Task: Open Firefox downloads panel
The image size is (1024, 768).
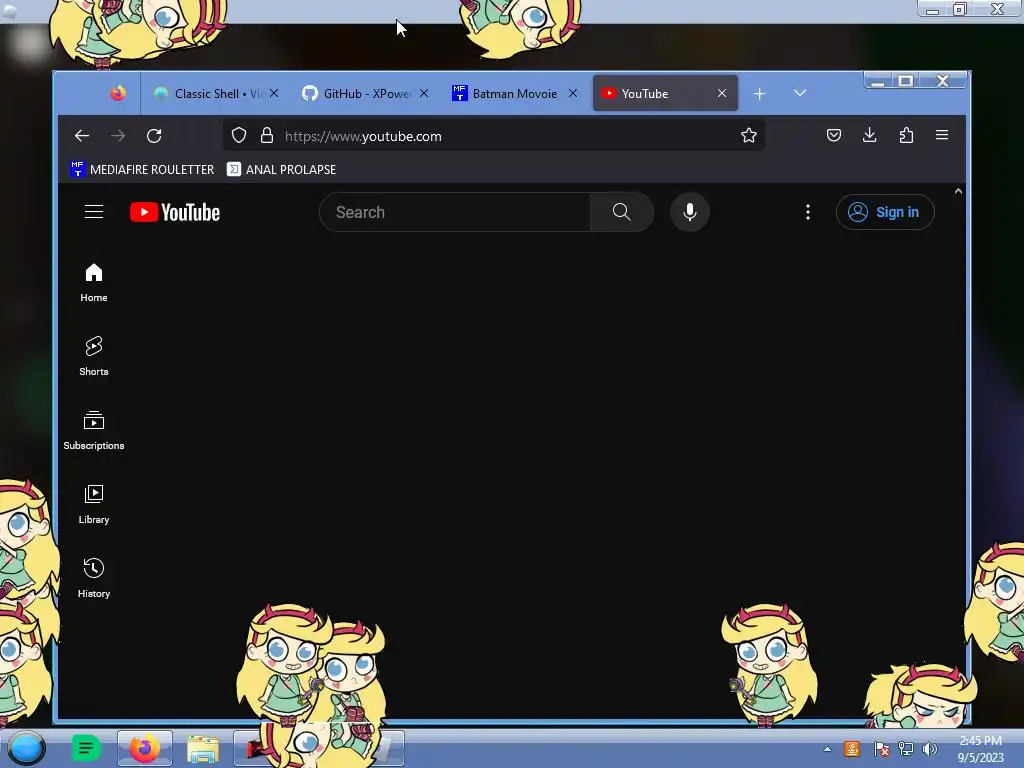Action: pyautogui.click(x=869, y=135)
